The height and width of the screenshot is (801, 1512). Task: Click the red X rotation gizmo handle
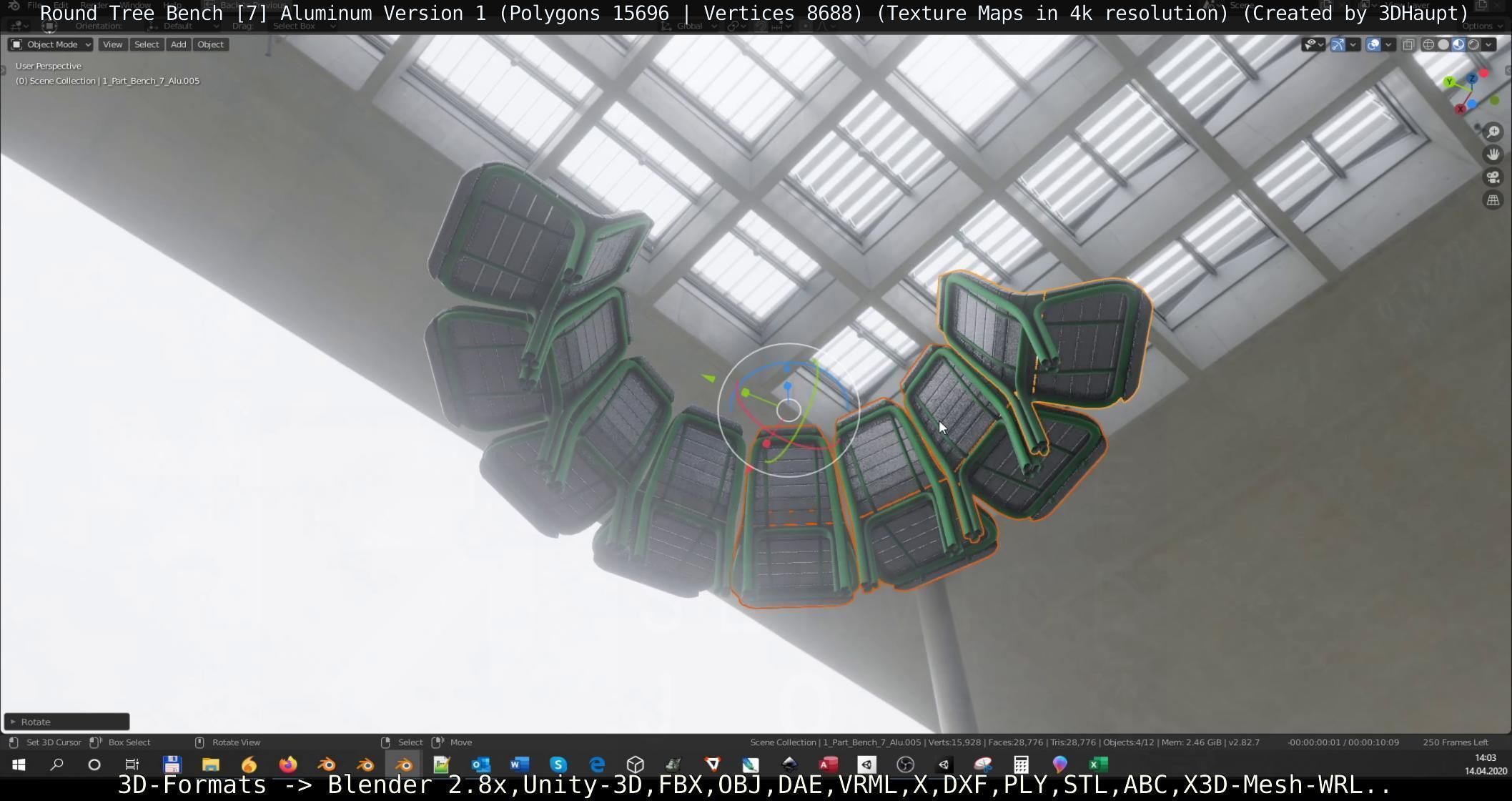click(766, 444)
